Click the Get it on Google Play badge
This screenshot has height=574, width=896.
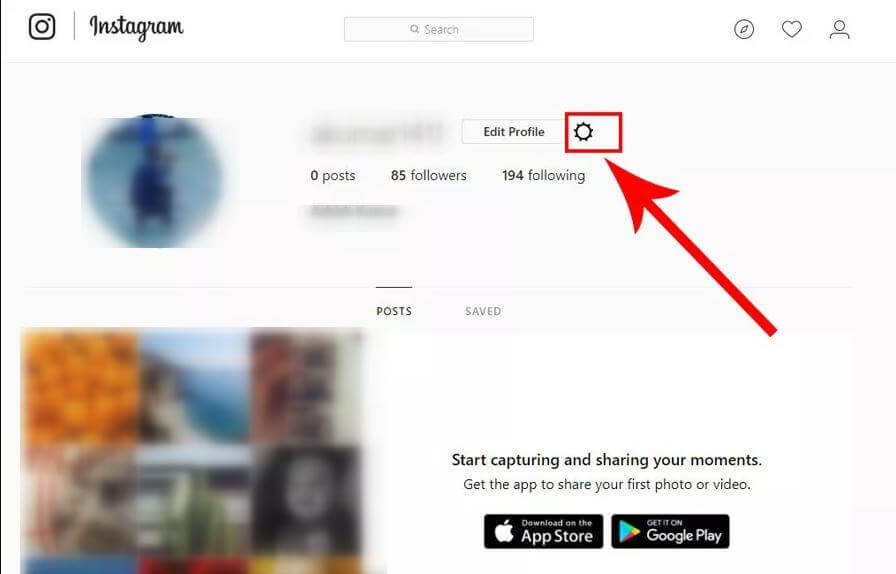[x=670, y=531]
